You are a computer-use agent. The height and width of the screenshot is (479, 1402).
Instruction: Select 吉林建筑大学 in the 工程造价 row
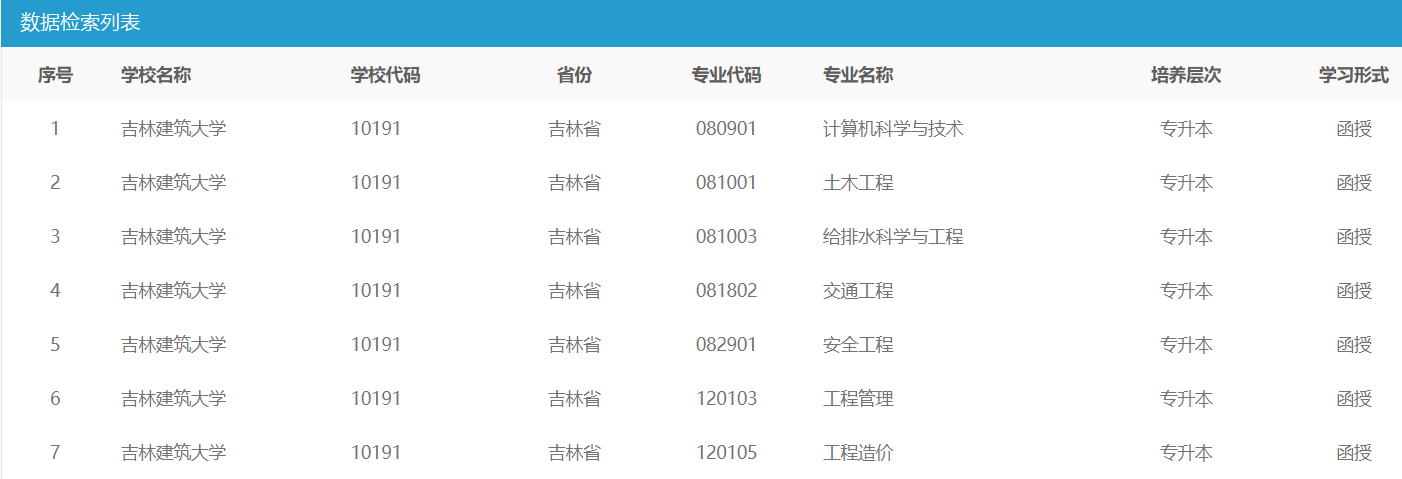coord(174,453)
